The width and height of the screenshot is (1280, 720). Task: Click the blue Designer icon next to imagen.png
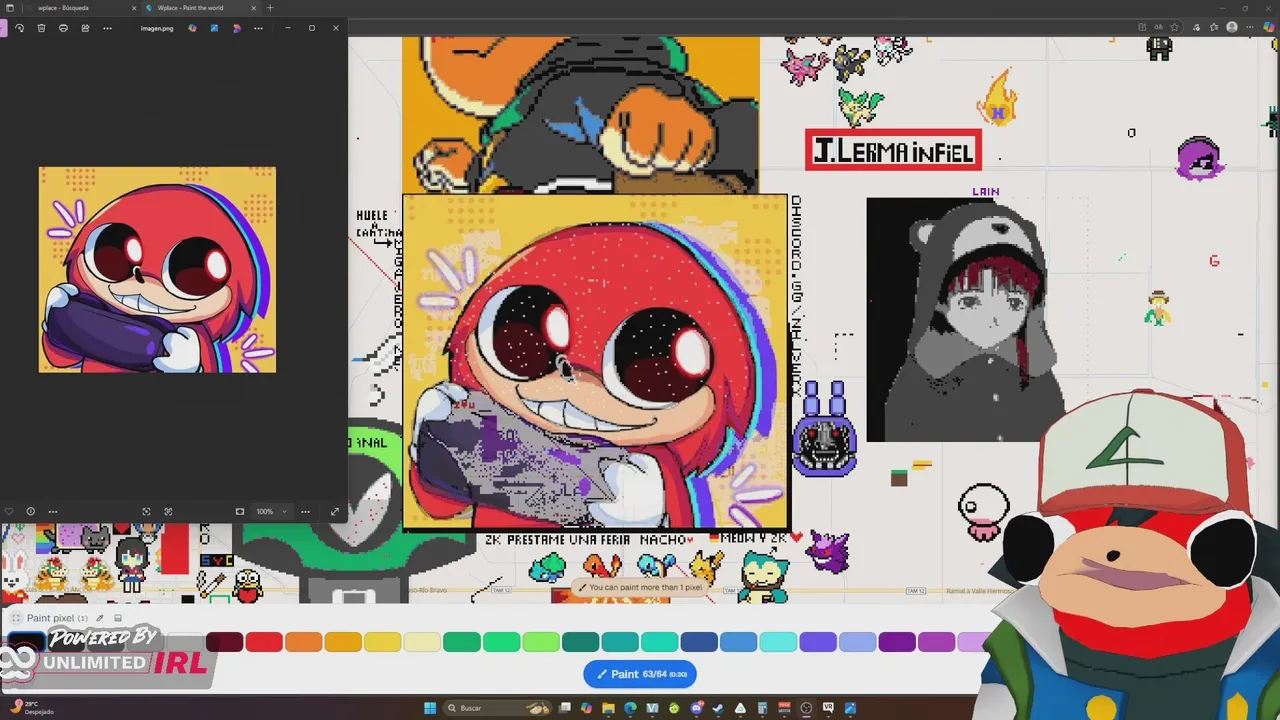pyautogui.click(x=214, y=28)
